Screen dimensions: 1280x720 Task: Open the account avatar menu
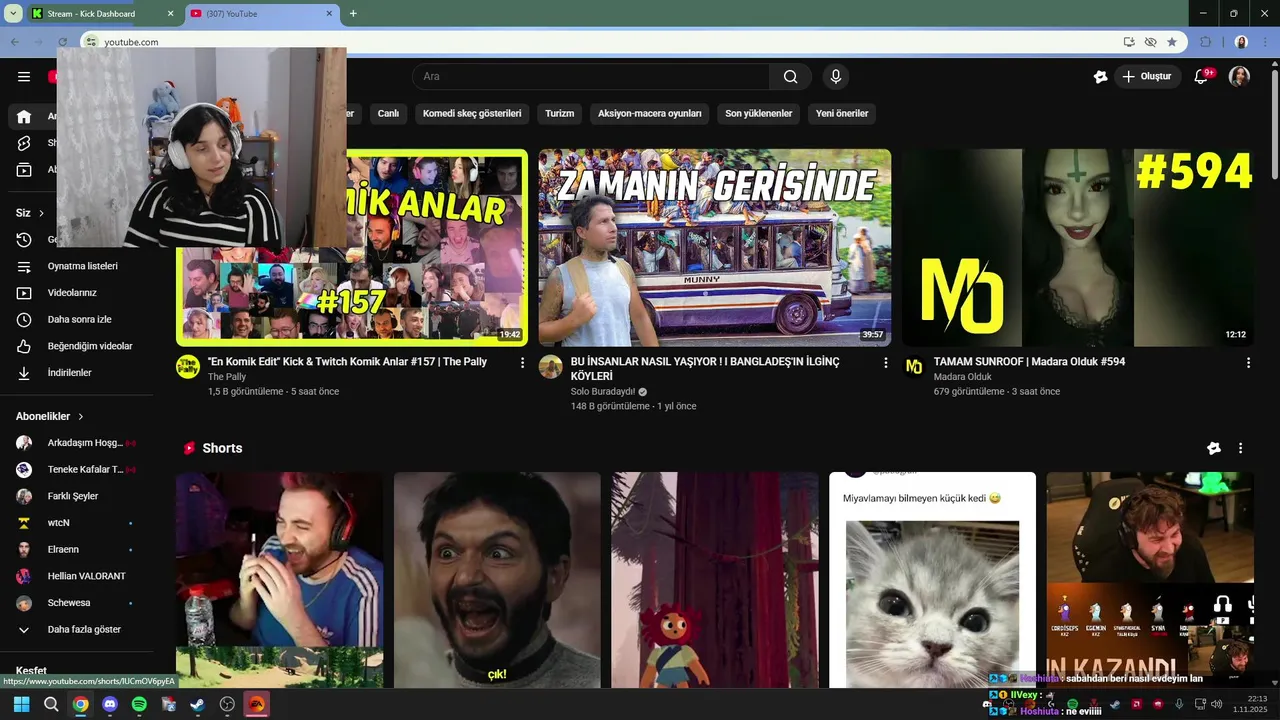(x=1239, y=77)
